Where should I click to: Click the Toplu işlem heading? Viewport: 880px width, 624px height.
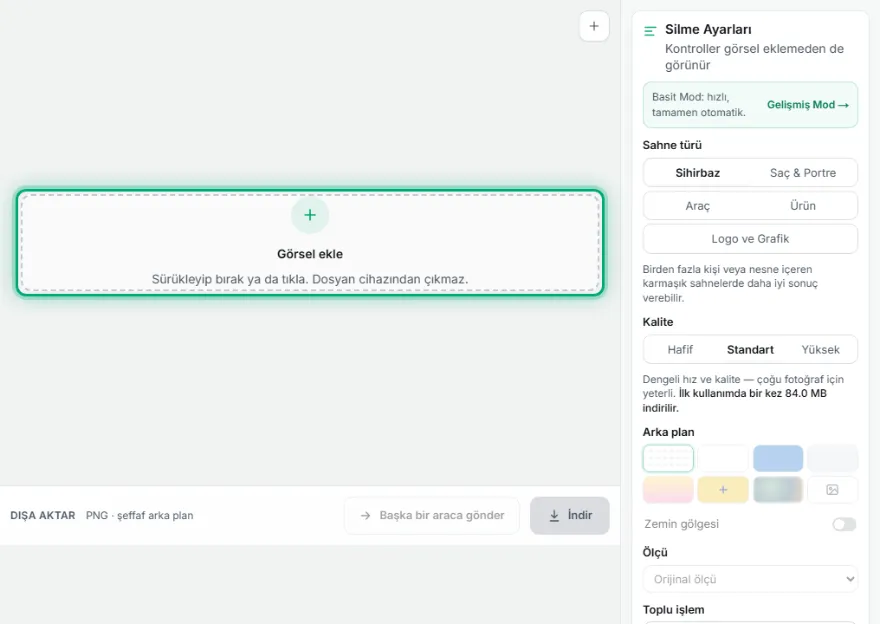coord(673,609)
